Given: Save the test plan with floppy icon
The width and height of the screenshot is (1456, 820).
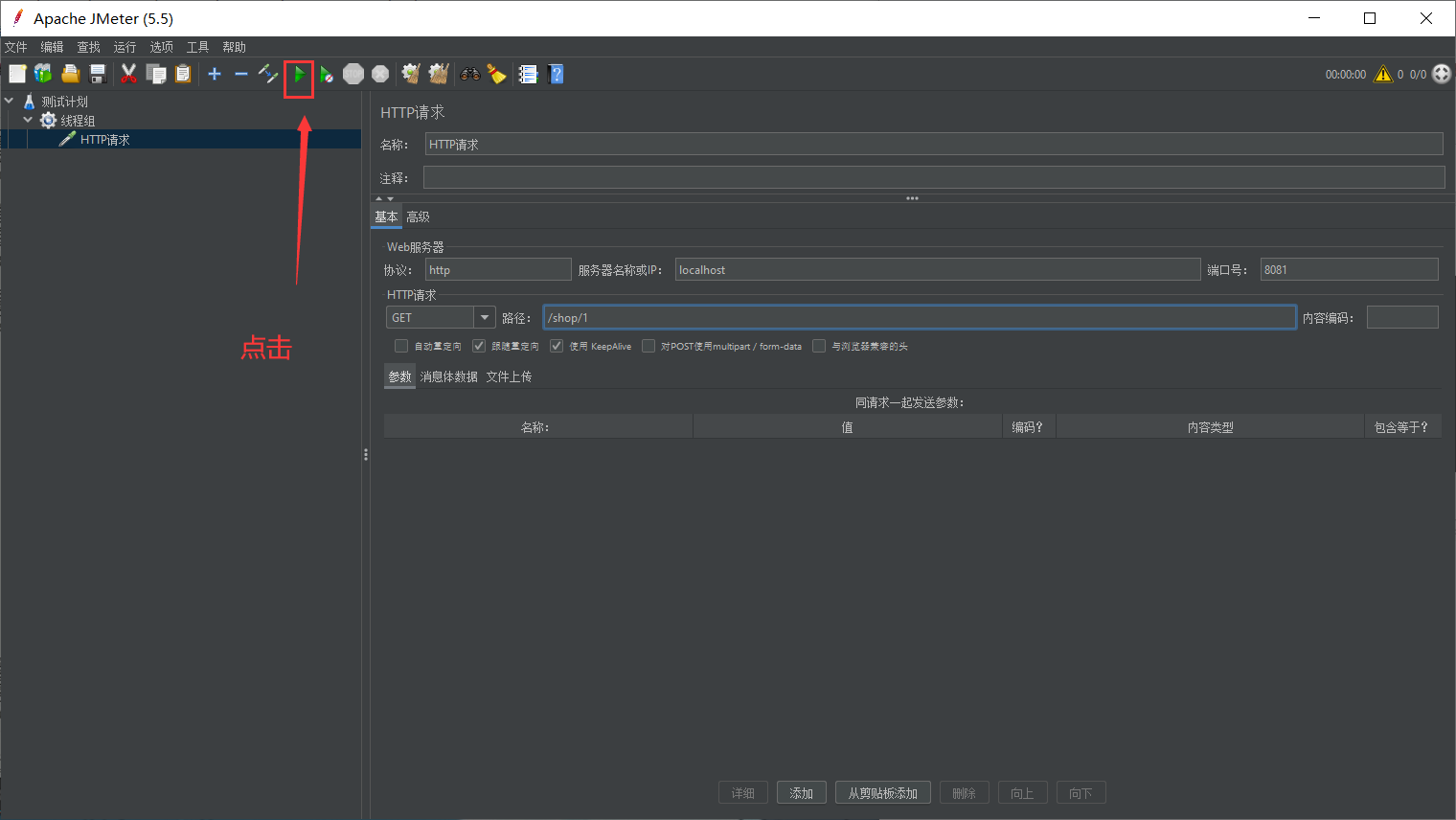Looking at the screenshot, I should point(97,74).
